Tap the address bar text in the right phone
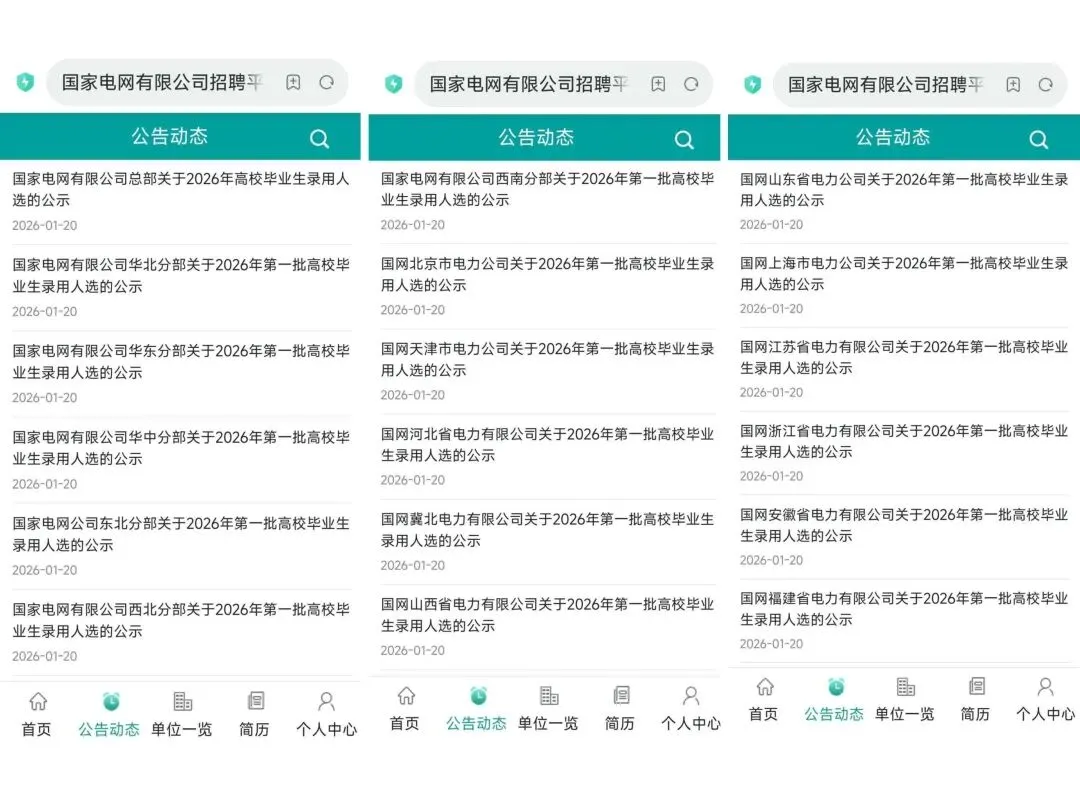 pos(885,85)
